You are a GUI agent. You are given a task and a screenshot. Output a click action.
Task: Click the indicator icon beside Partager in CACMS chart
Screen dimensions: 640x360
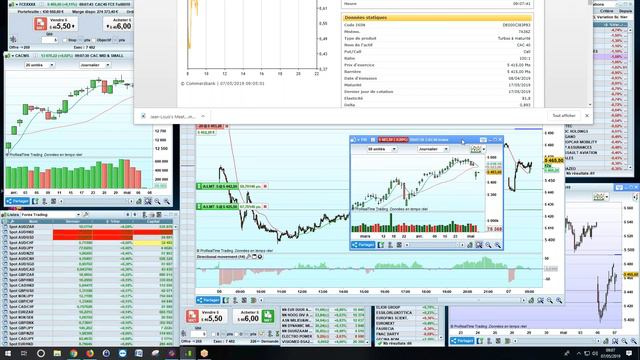(36, 201)
